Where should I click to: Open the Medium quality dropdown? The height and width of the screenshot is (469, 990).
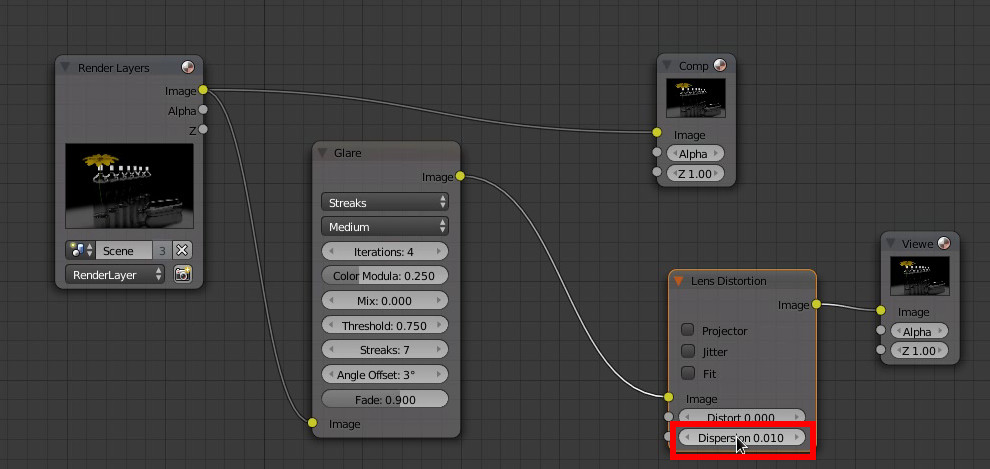(x=384, y=227)
